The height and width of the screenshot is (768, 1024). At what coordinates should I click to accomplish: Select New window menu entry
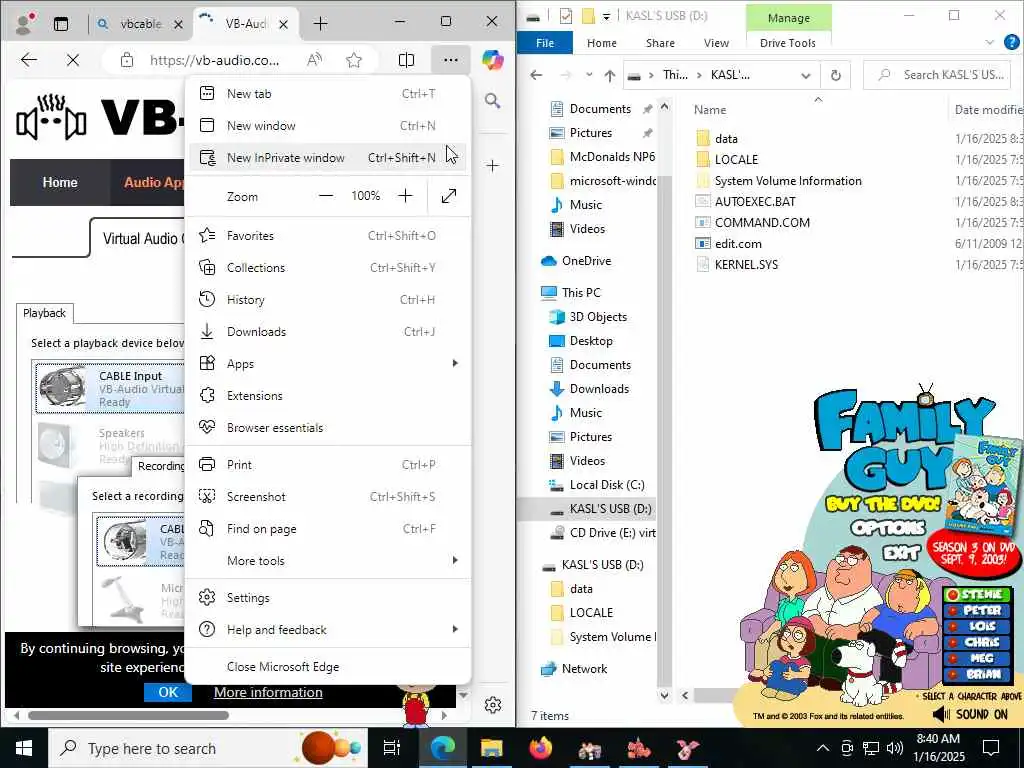click(x=328, y=125)
